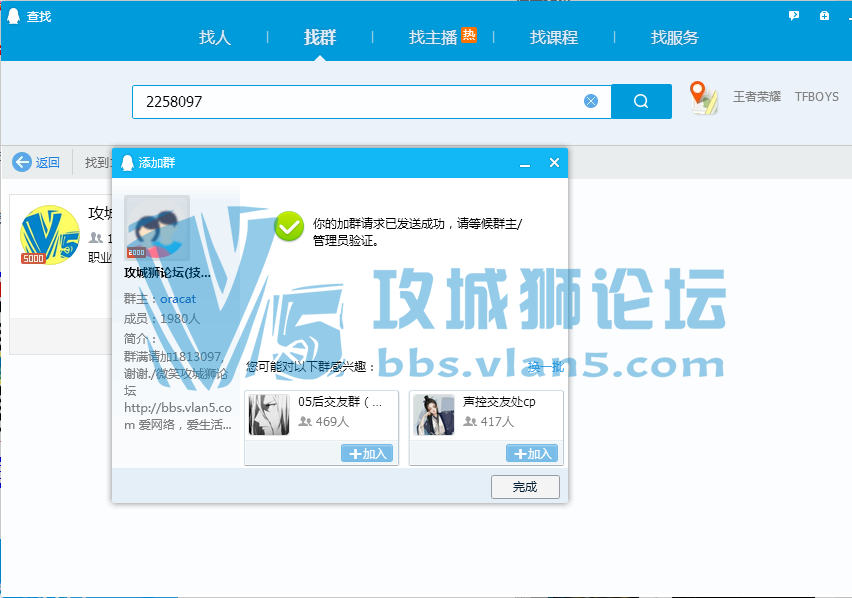852x598 pixels.
Task: Close the 添加群 dialog
Action: pos(554,162)
